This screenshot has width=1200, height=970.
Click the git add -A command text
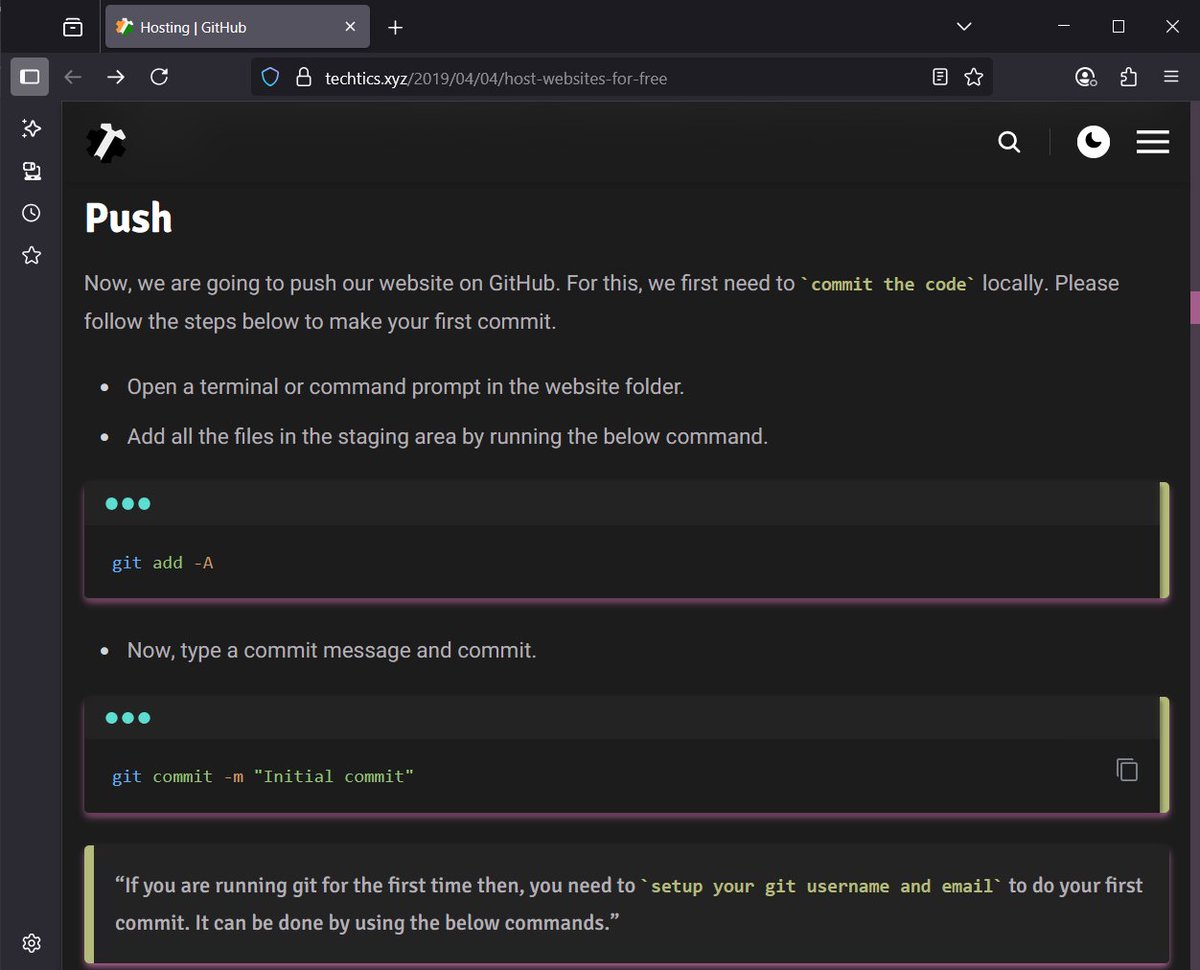click(163, 563)
